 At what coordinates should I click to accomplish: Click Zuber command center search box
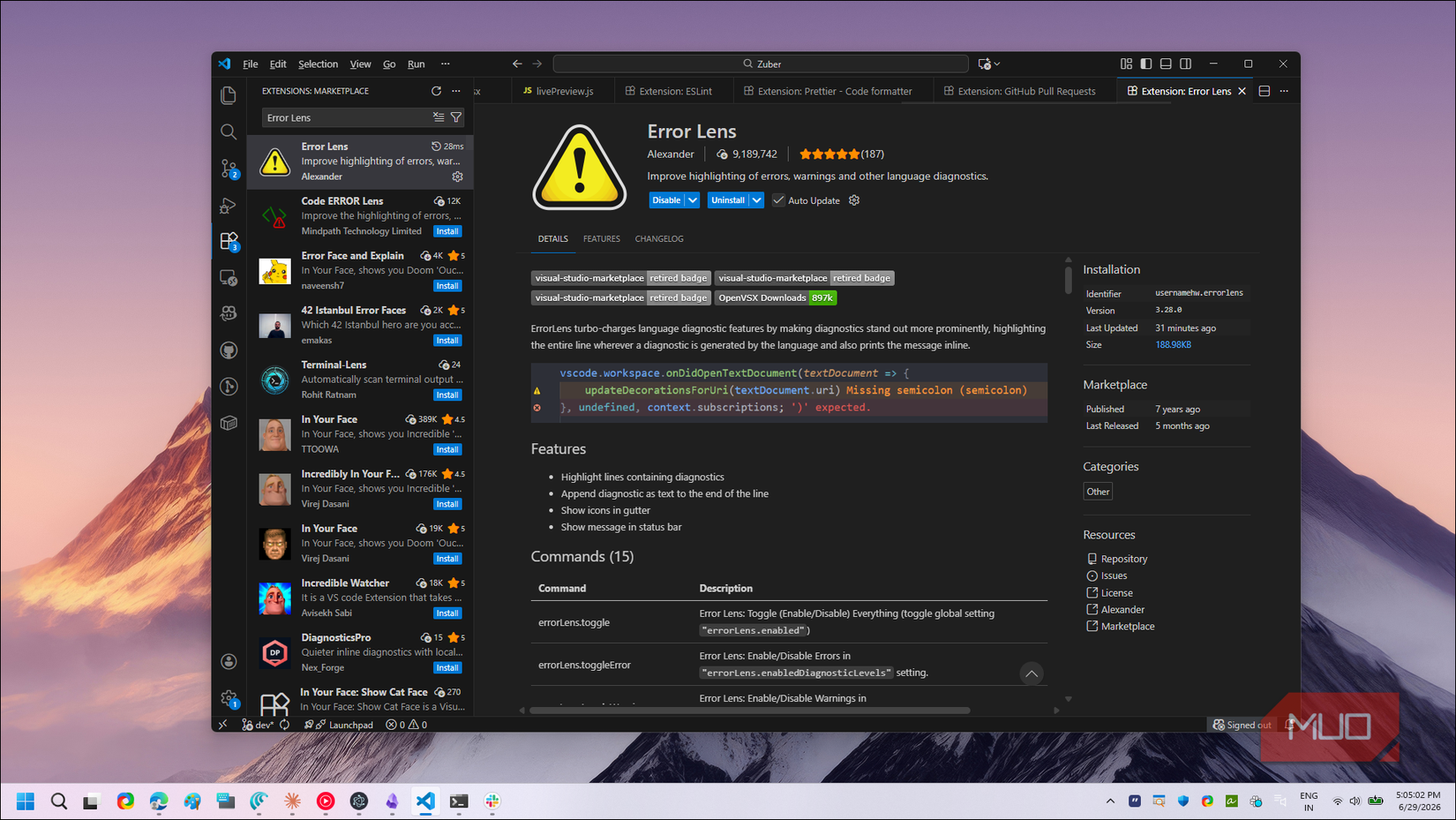761,64
